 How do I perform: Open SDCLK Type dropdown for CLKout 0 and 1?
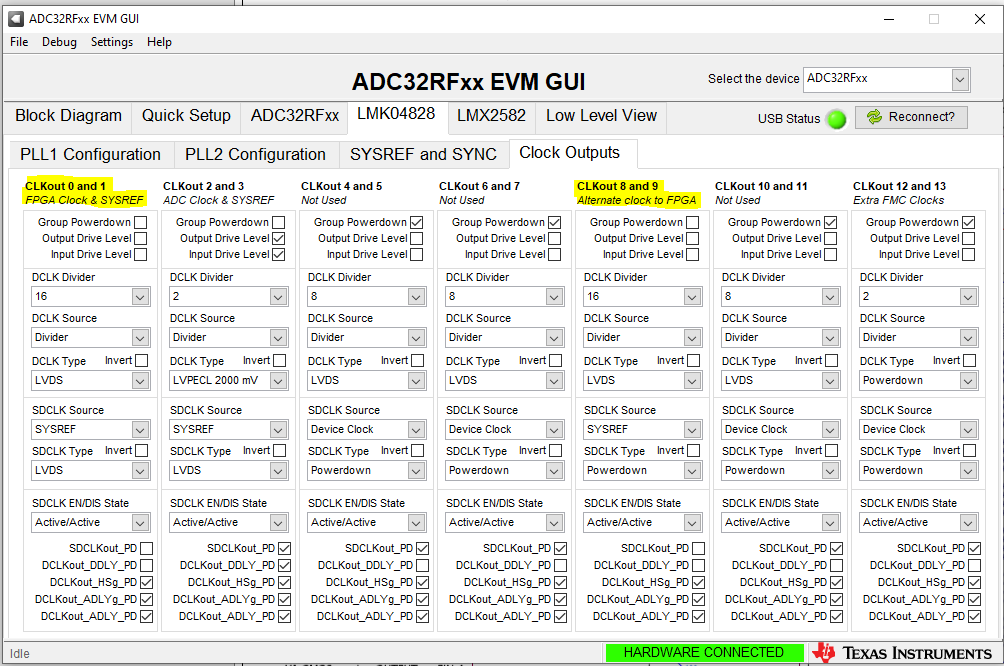click(x=90, y=471)
